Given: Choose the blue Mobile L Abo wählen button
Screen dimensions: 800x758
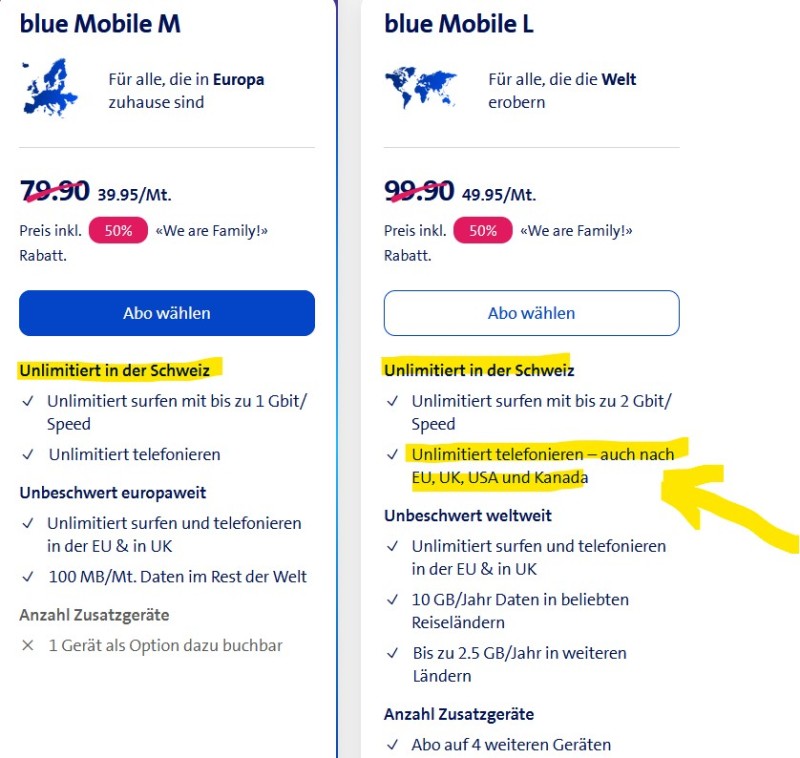Looking at the screenshot, I should coord(531,313).
